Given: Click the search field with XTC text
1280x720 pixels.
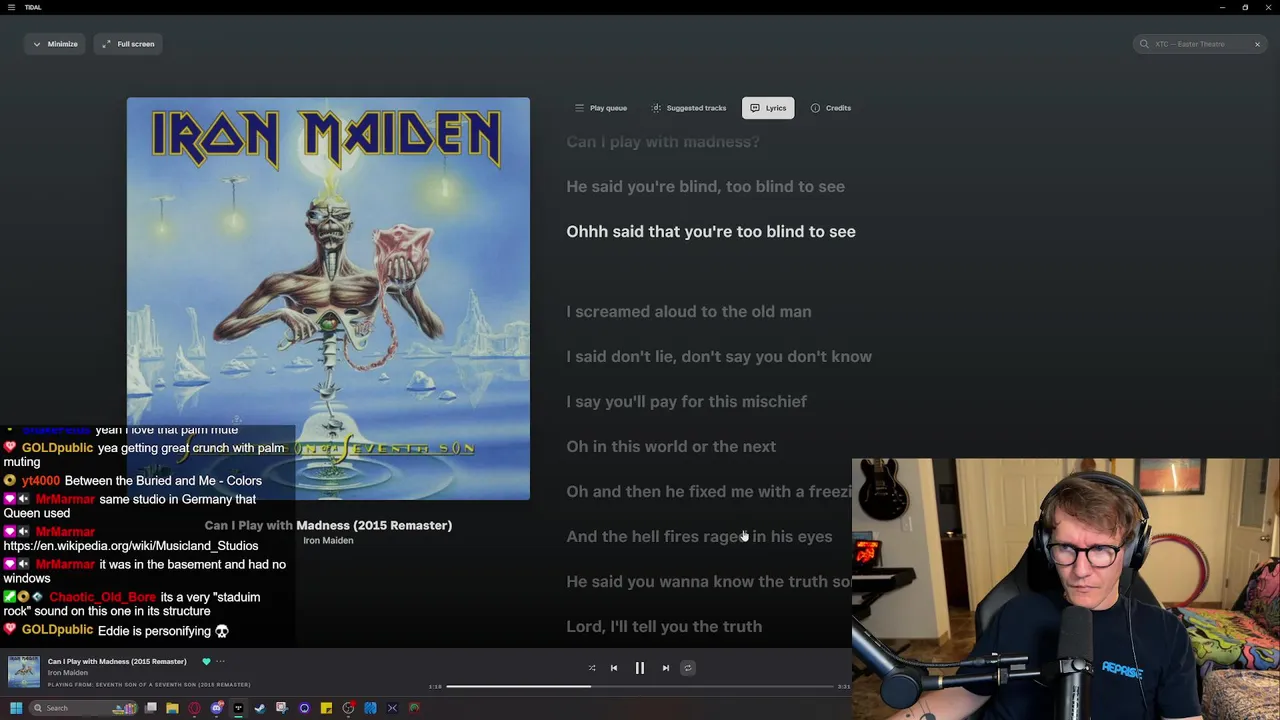Looking at the screenshot, I should coord(1200,44).
